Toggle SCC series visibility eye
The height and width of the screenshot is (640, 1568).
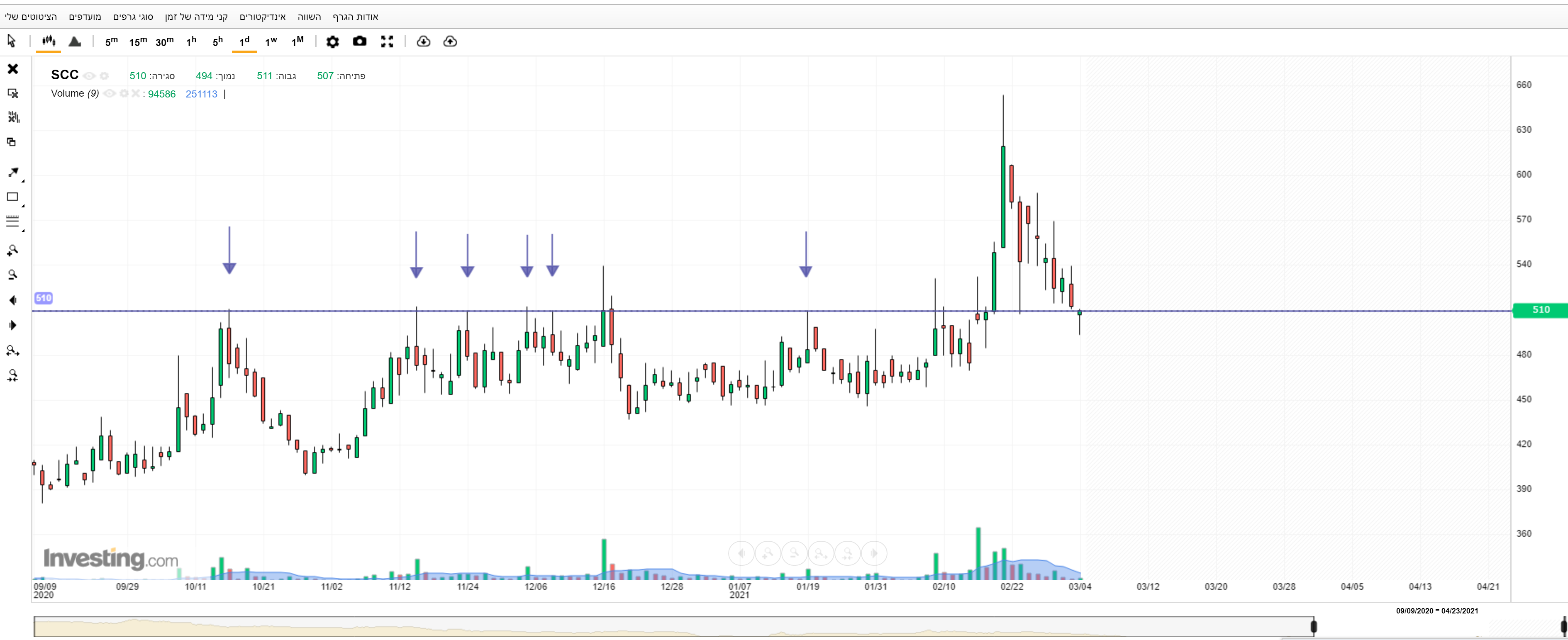click(90, 76)
